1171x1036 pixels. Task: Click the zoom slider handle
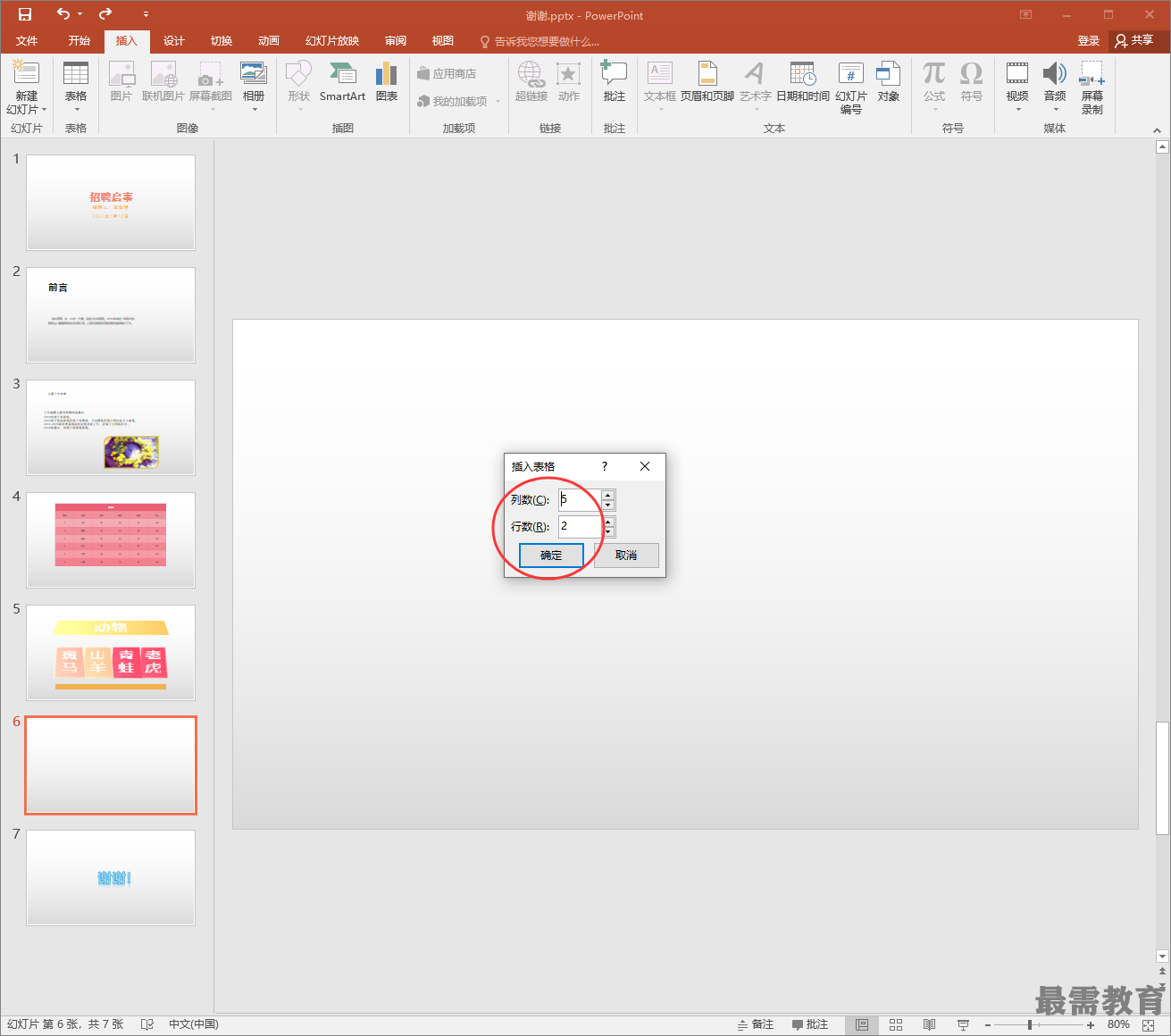pyautogui.click(x=1030, y=1024)
